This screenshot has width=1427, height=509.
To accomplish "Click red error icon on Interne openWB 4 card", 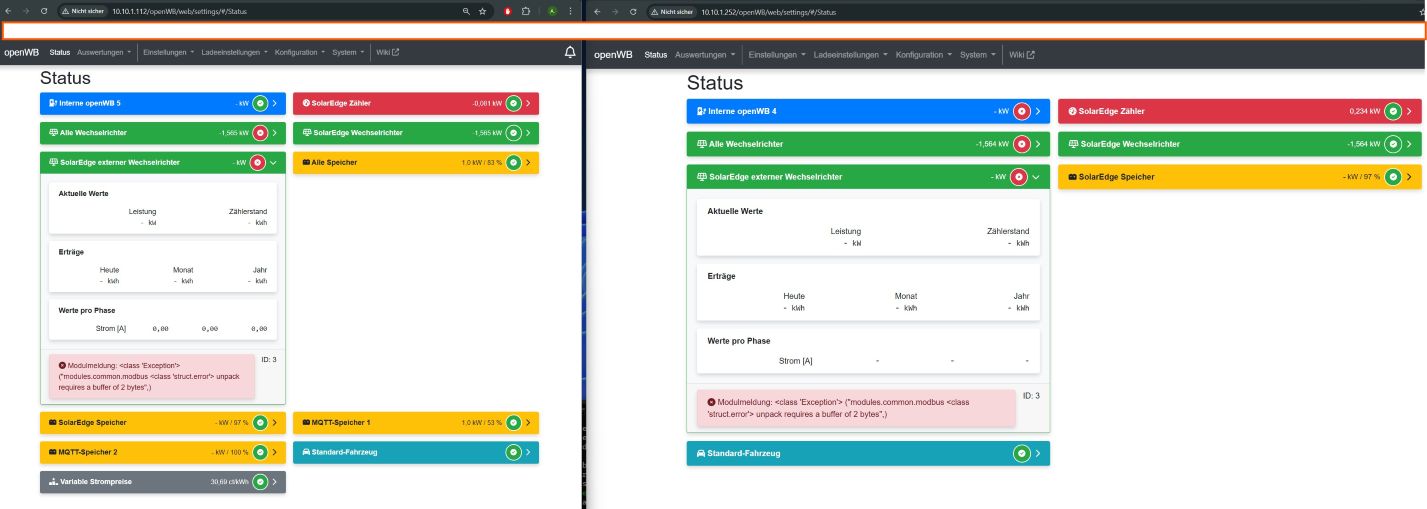I will click(x=1022, y=112).
